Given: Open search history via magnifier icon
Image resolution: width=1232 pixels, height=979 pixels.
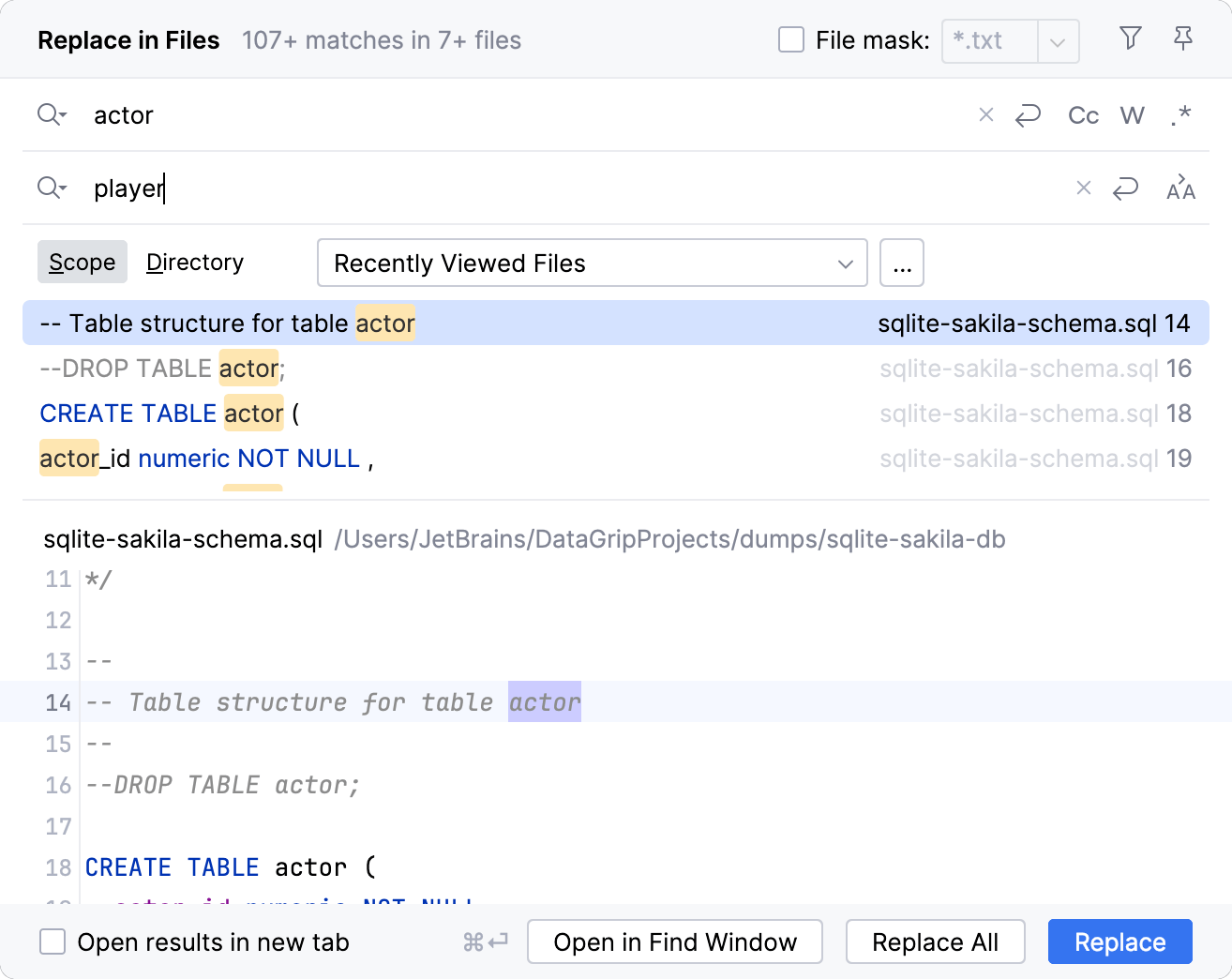Looking at the screenshot, I should pos(52,114).
